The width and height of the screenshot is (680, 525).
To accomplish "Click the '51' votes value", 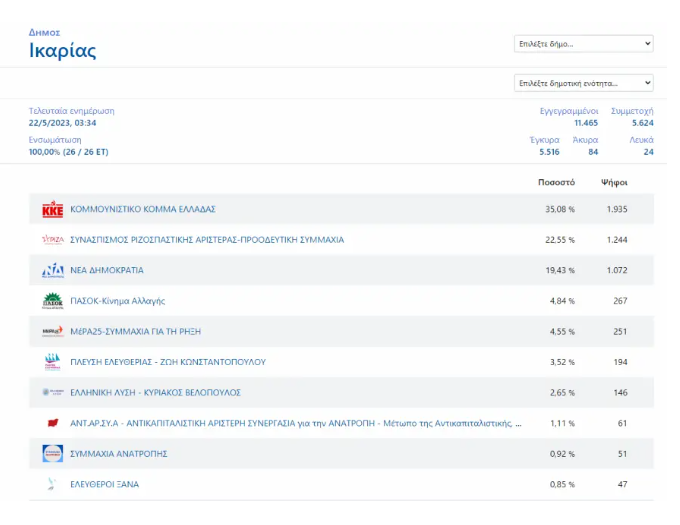I will coord(622,454).
